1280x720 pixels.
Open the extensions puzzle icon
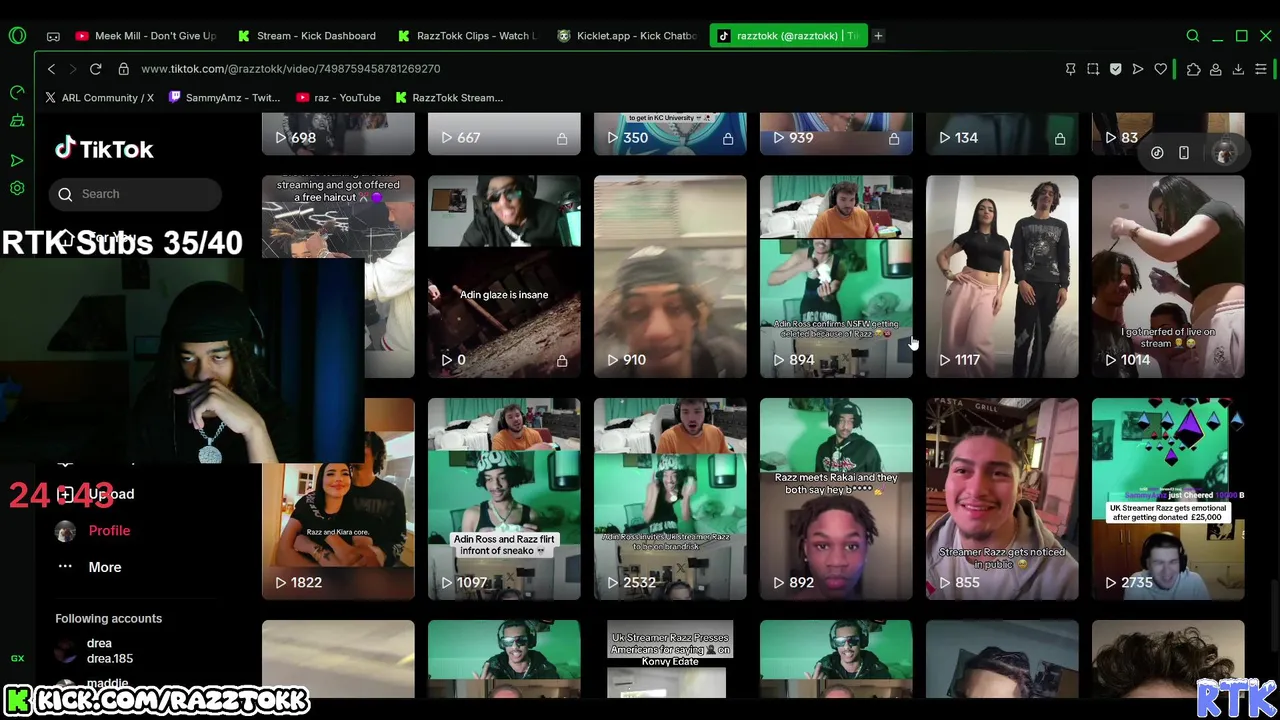[x=1193, y=69]
